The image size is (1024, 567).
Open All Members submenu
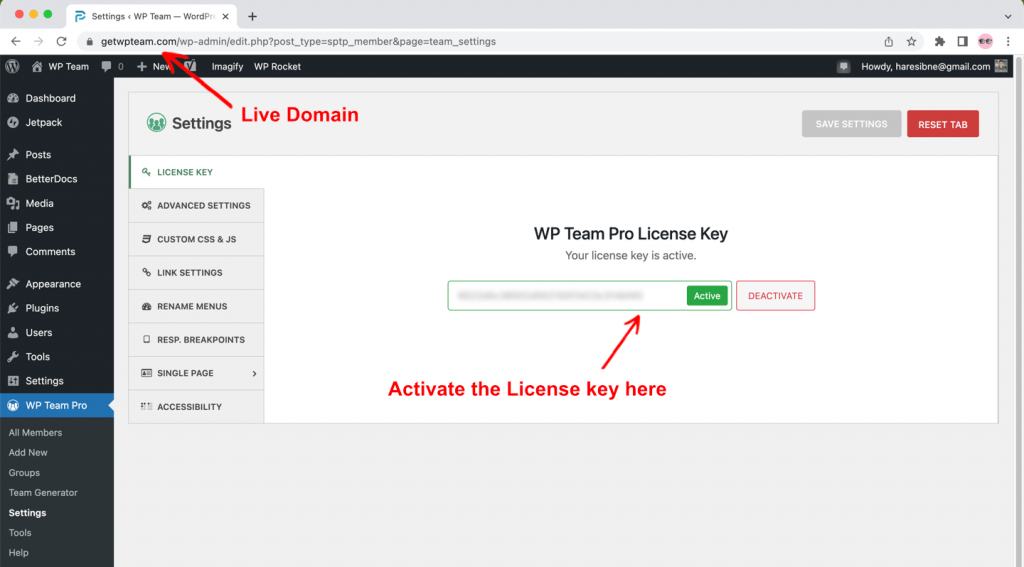35,432
